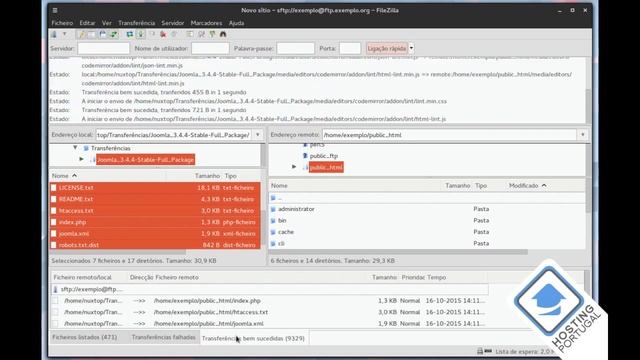This screenshot has width=640, height=360.
Task: Toggle synchronized browsing icon
Action: pyautogui.click(x=212, y=35)
